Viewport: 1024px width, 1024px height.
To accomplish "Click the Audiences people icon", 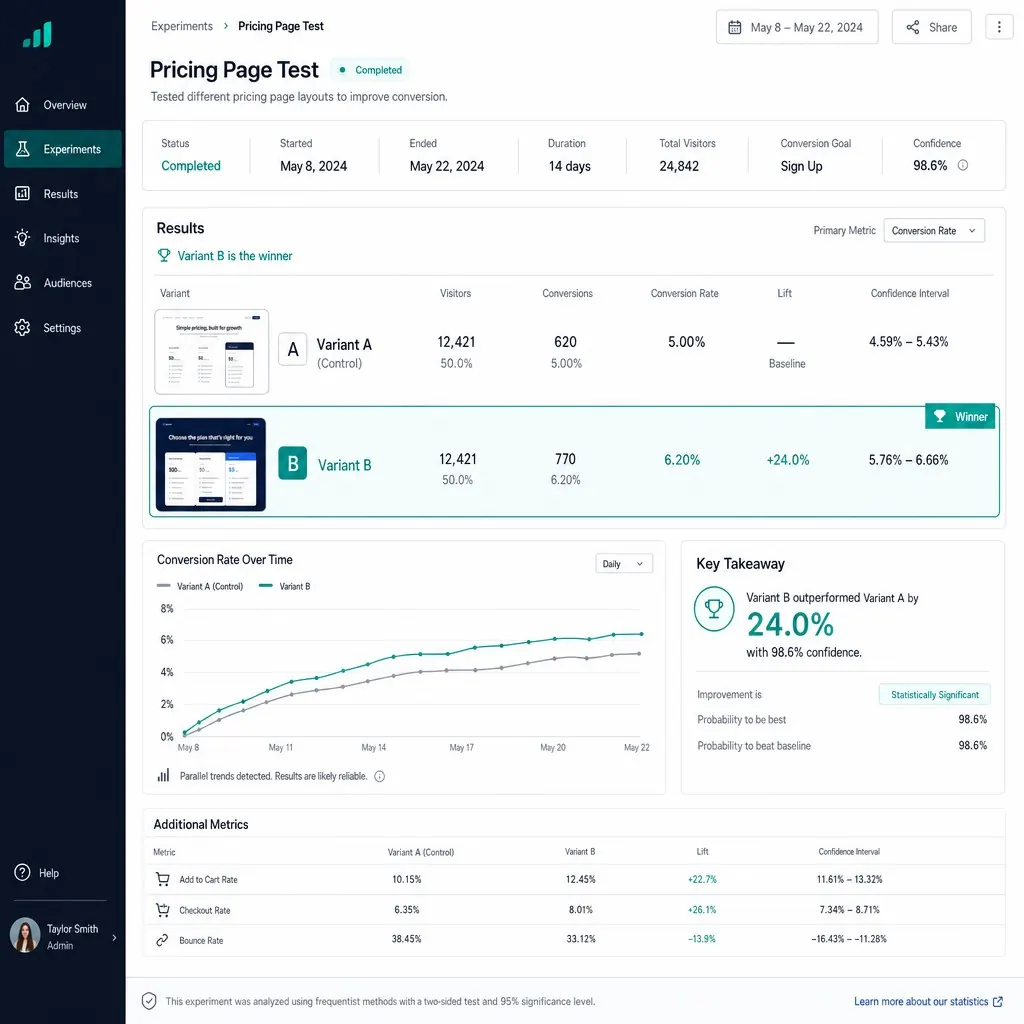I will click(x=22, y=283).
